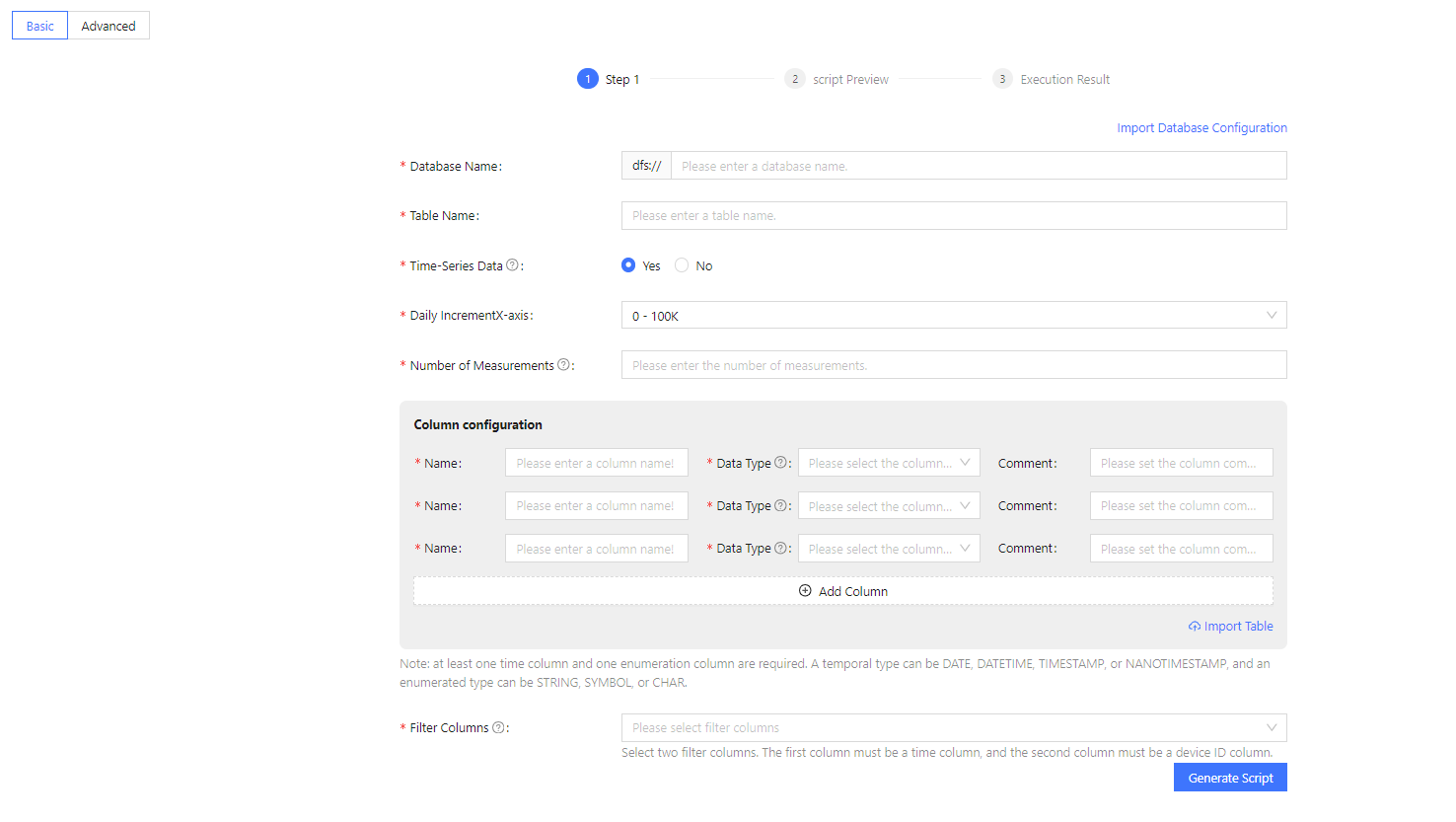The height and width of the screenshot is (822, 1456).
Task: Open the Import Database Configuration link
Action: point(1201,128)
